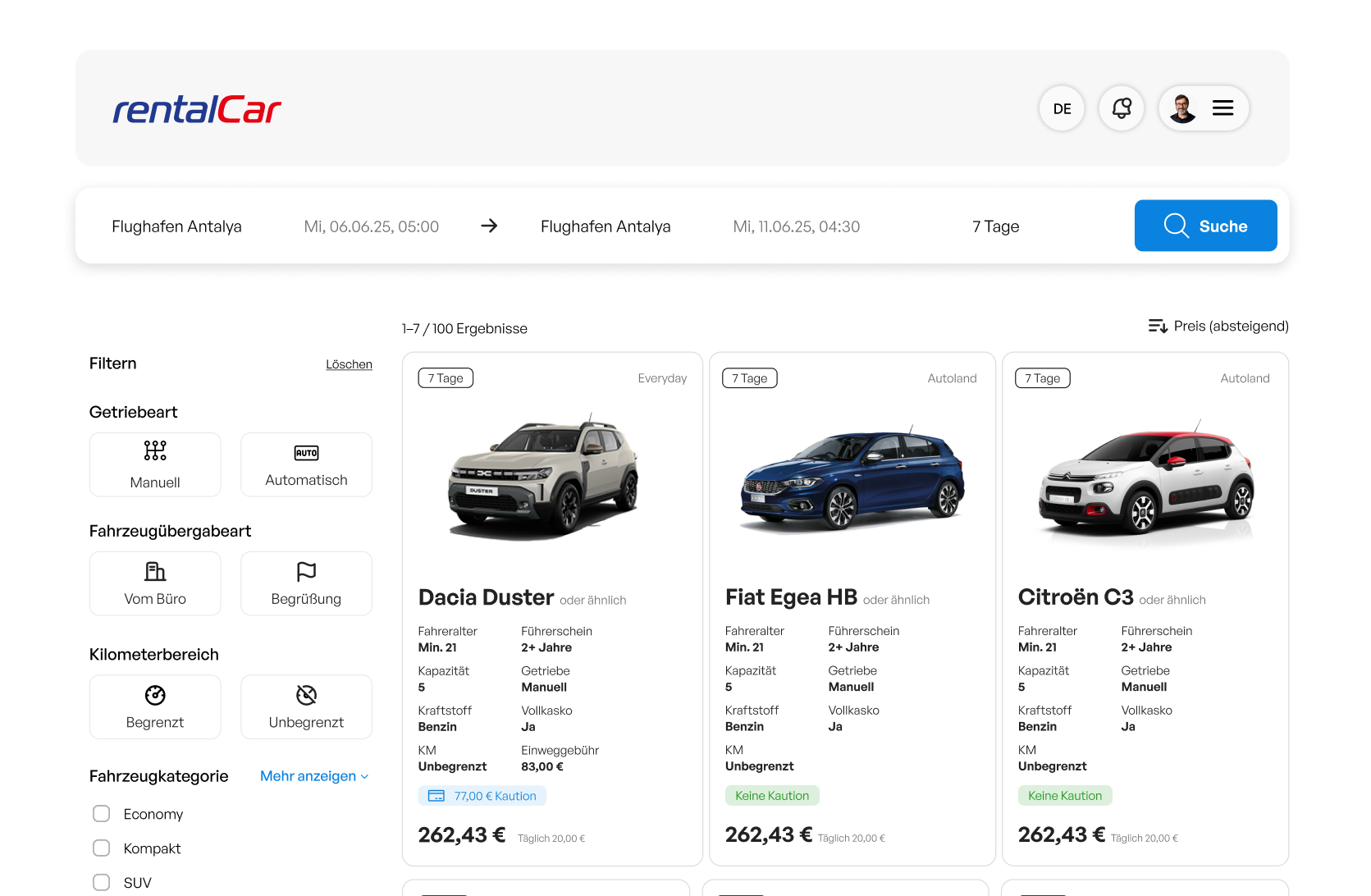Click the manual gearshift icon
Image resolution: width=1371 pixels, height=896 pixels.
(x=155, y=450)
